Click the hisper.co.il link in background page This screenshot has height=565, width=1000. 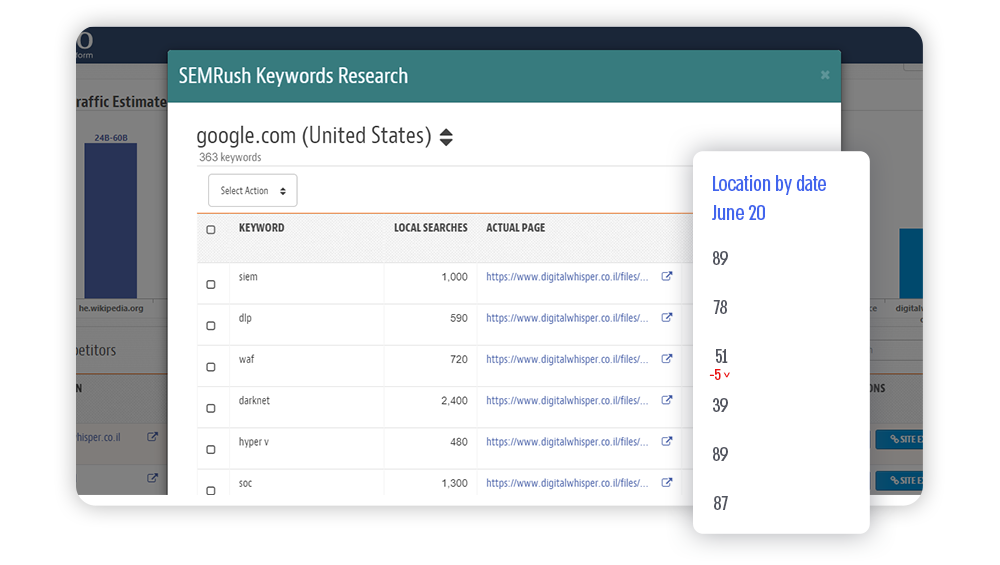point(98,437)
